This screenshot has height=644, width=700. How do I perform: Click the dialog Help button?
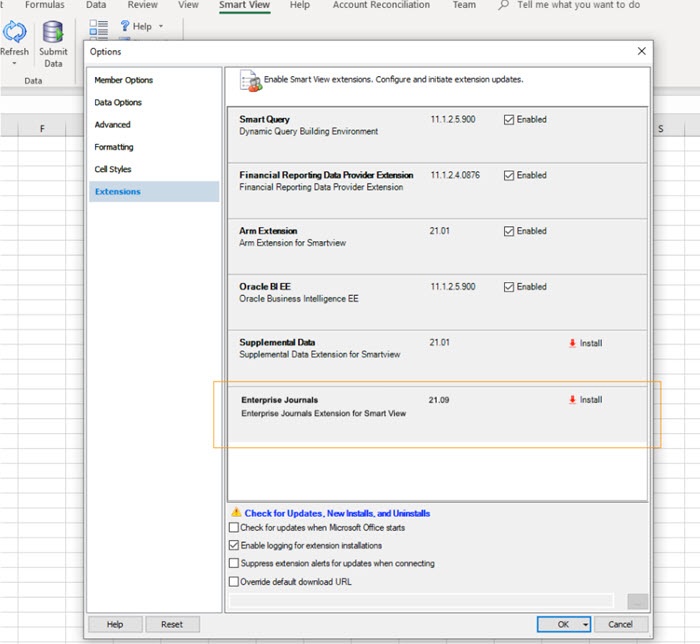tap(115, 624)
